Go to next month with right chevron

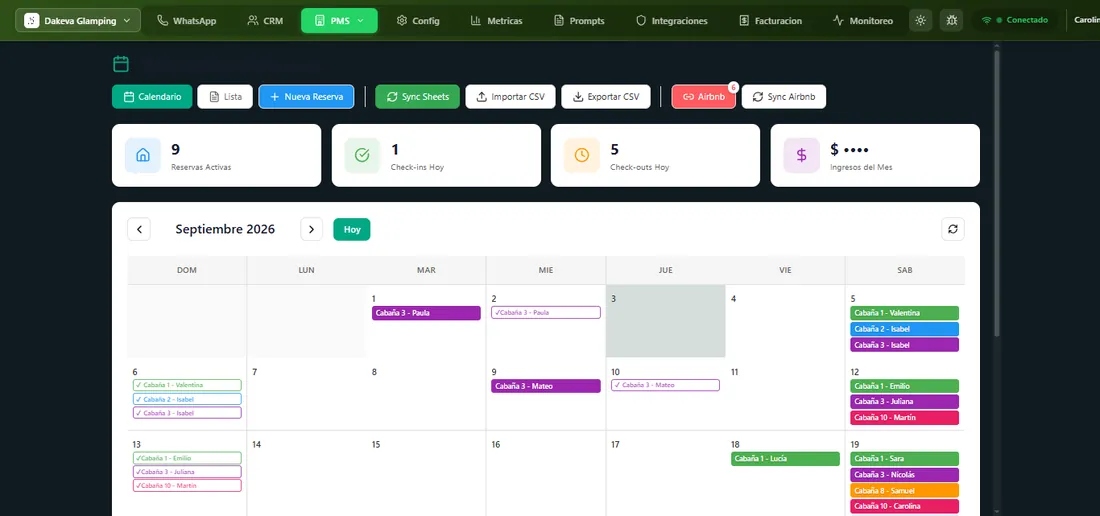tap(311, 229)
